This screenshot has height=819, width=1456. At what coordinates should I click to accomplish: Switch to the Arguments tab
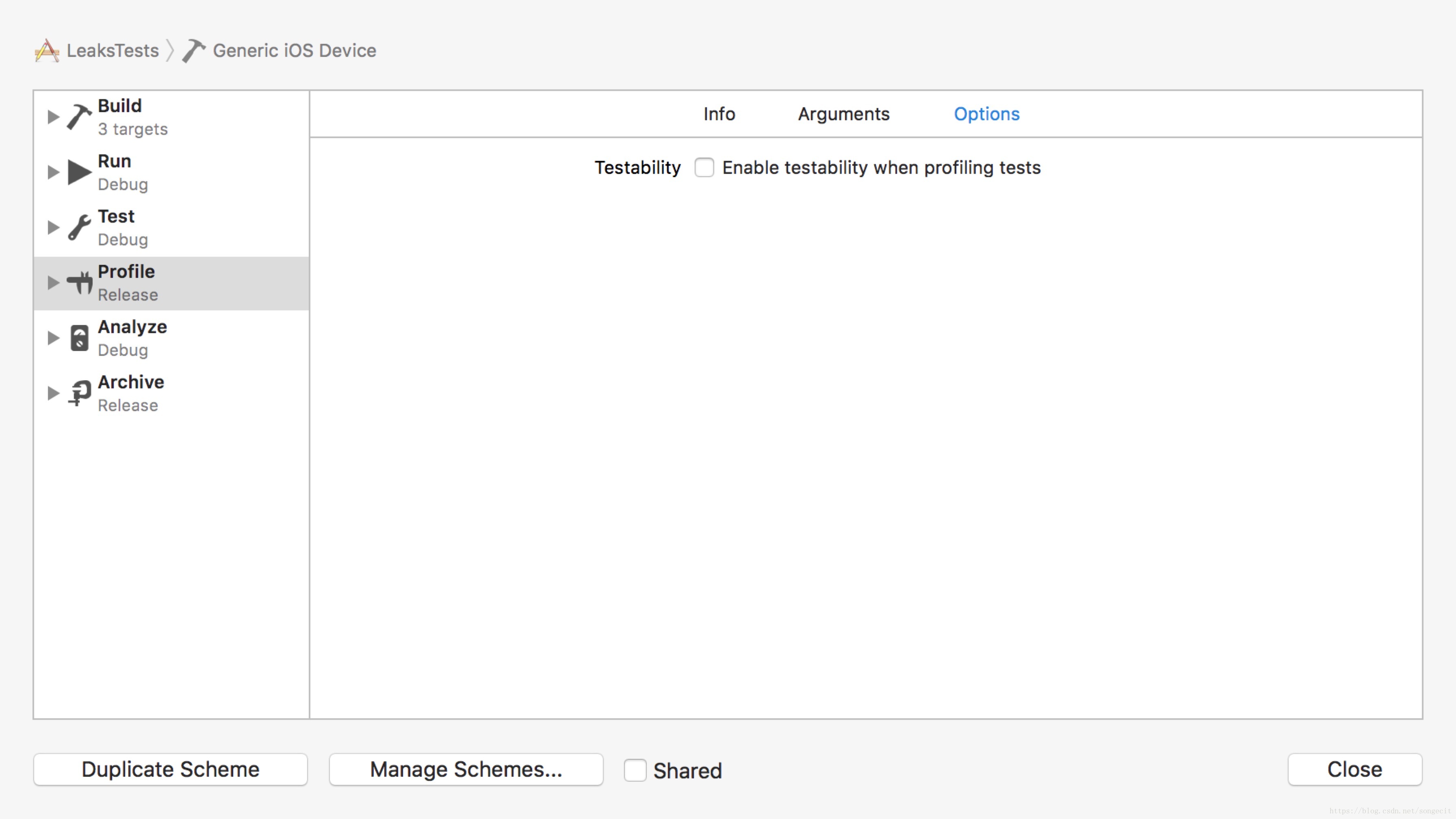[843, 114]
